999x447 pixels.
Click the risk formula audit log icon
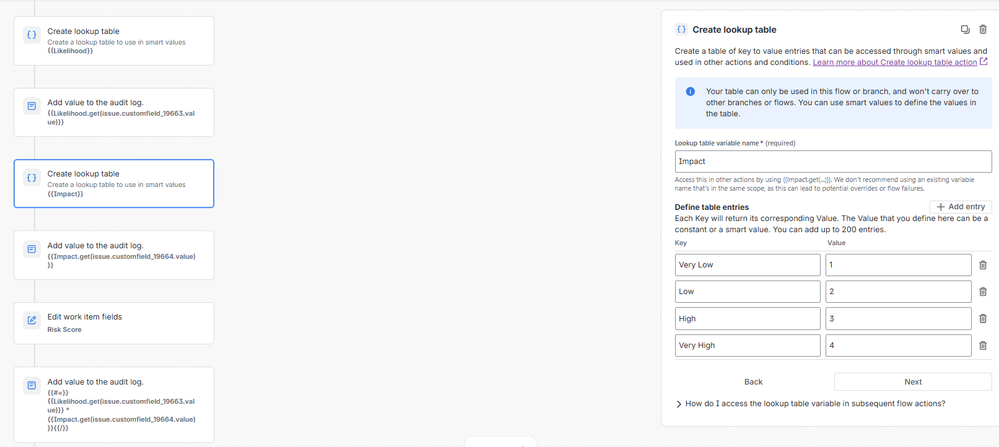(31, 385)
